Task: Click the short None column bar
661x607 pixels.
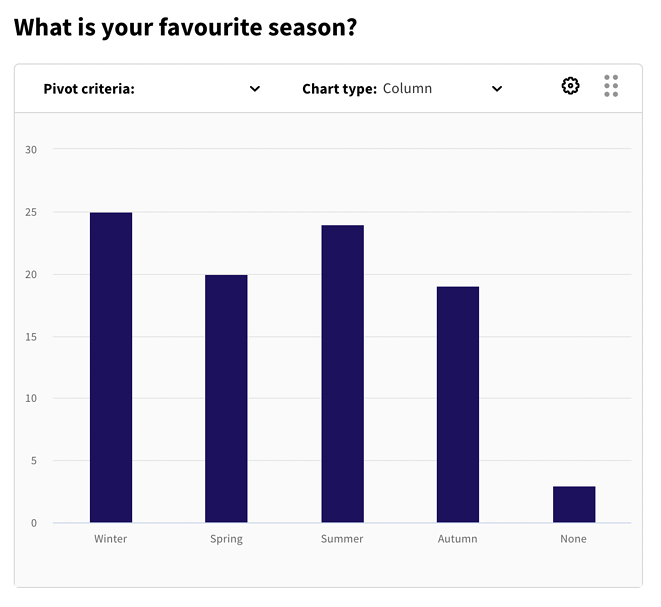Action: pos(574,504)
